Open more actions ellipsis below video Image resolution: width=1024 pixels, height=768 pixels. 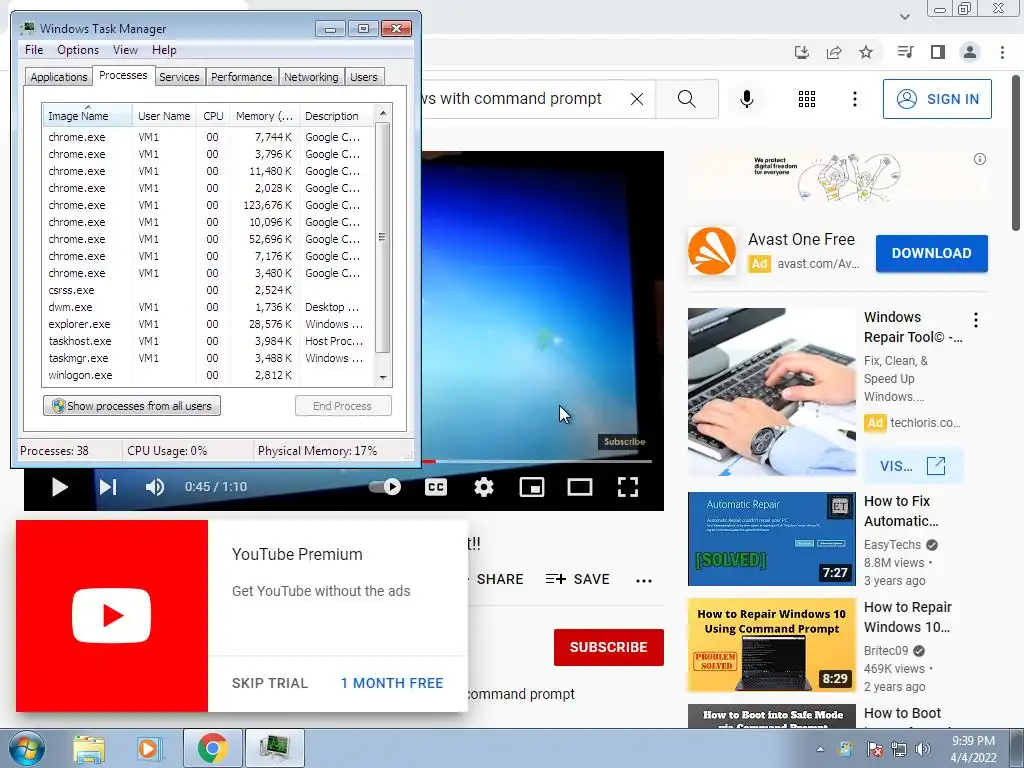(644, 581)
